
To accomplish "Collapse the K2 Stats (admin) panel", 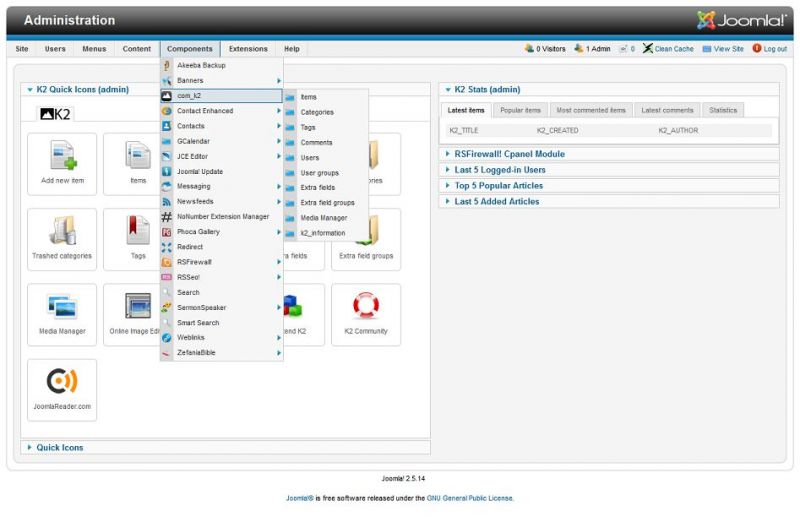I will [x=448, y=90].
